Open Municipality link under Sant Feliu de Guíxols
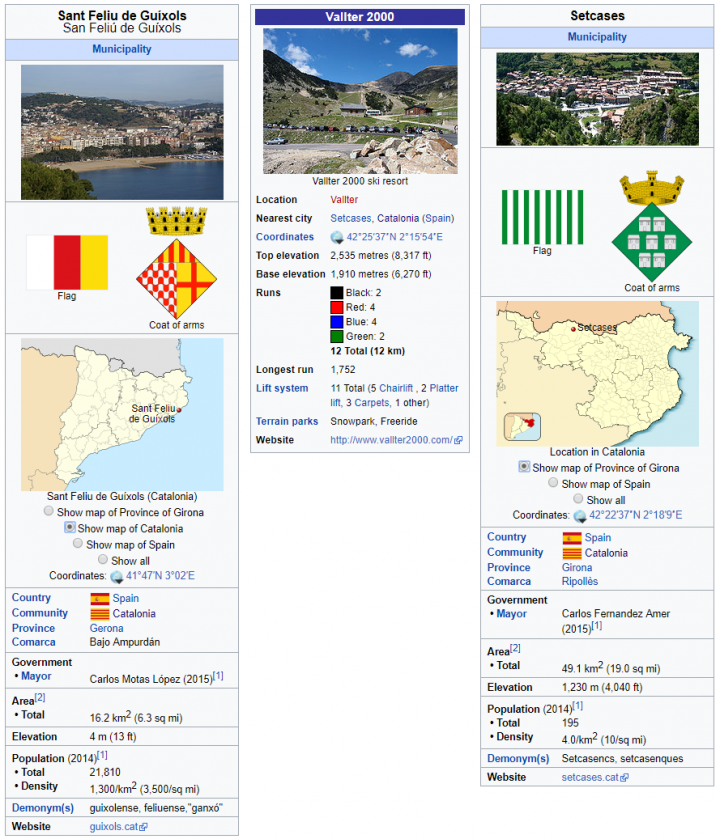Image resolution: width=720 pixels, height=839 pixels. (122, 49)
